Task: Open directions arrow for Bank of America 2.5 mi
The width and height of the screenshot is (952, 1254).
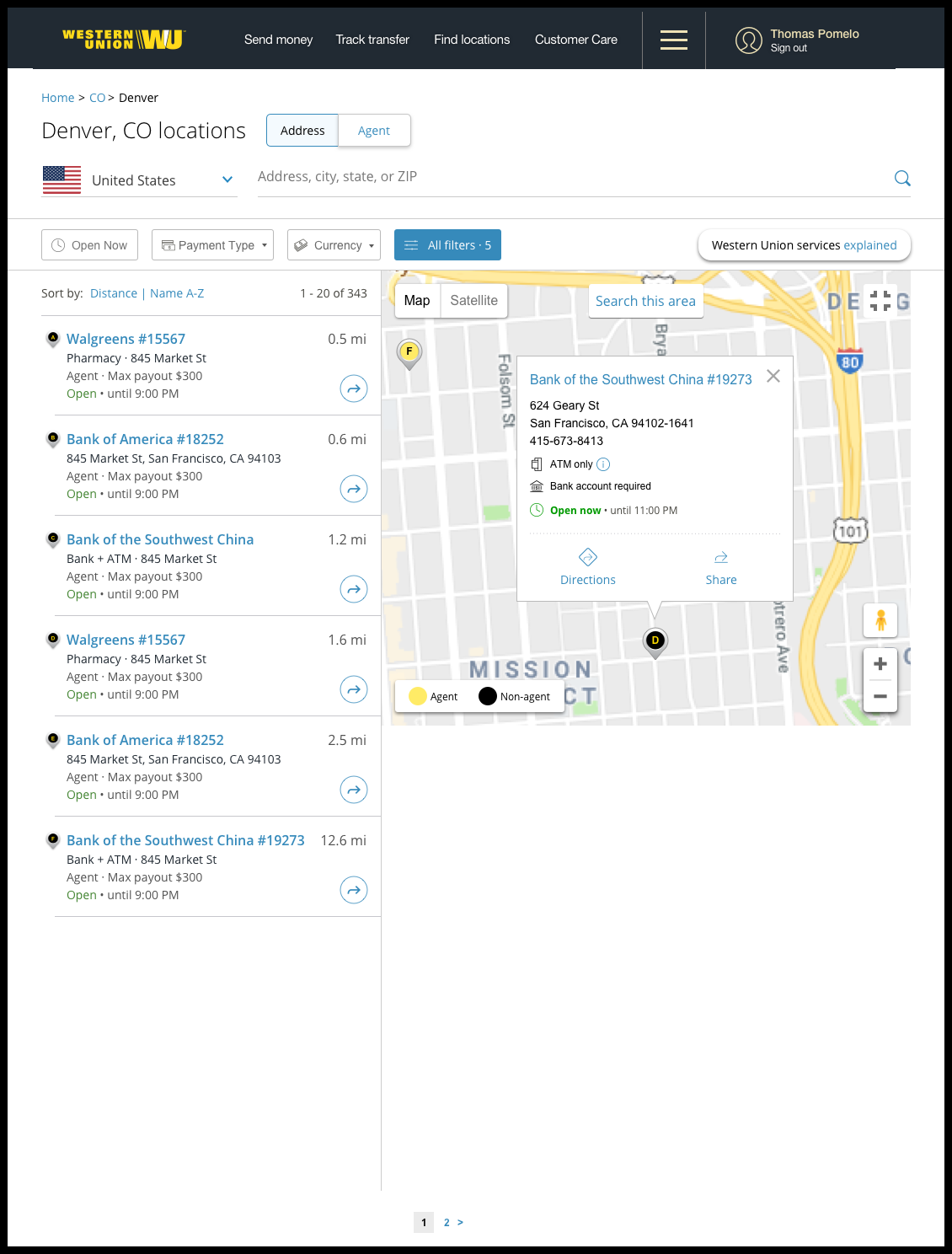Action: [354, 790]
